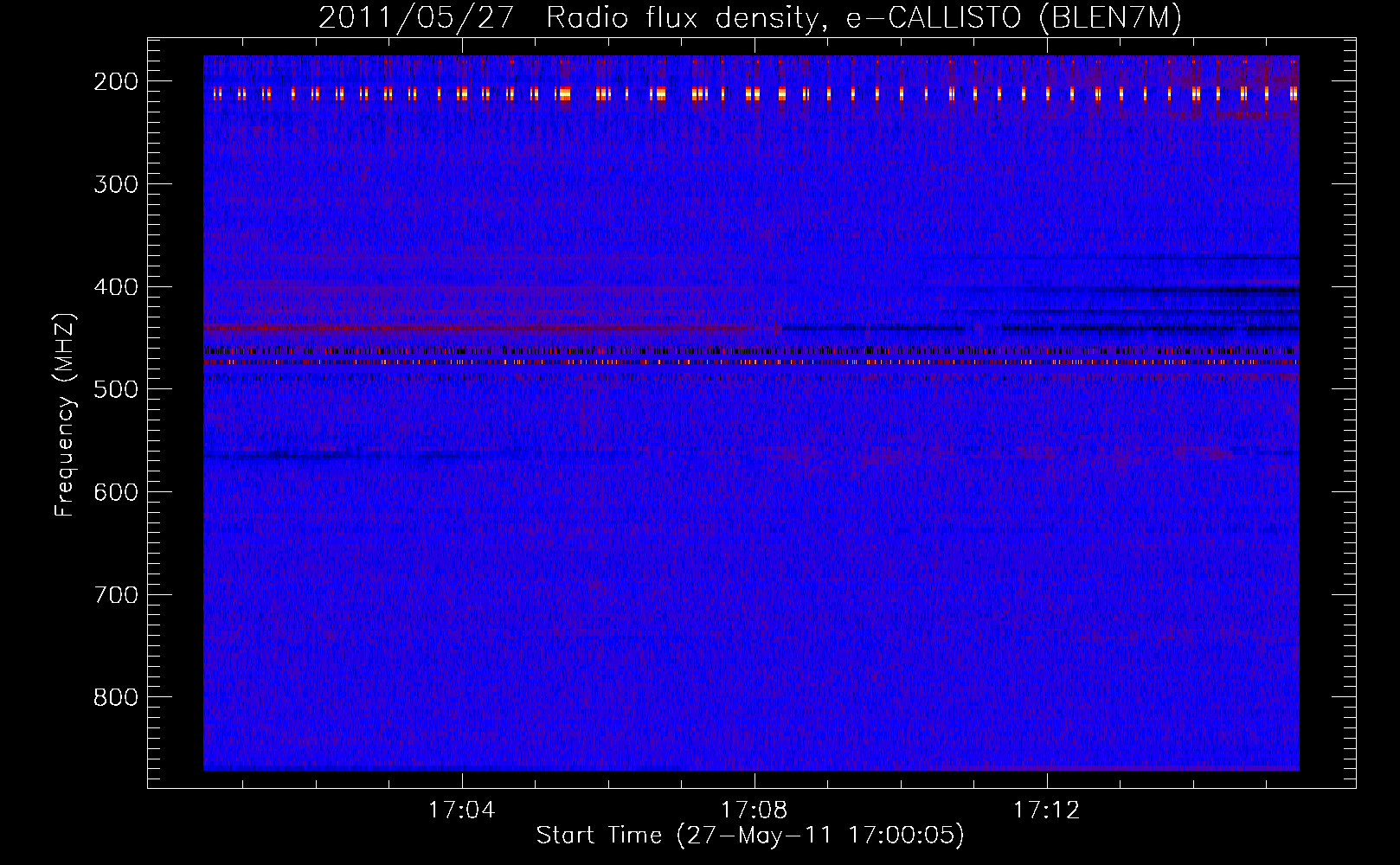Click the 500 frequency tick label
Screen dimensions: 1400x865
click(116, 389)
